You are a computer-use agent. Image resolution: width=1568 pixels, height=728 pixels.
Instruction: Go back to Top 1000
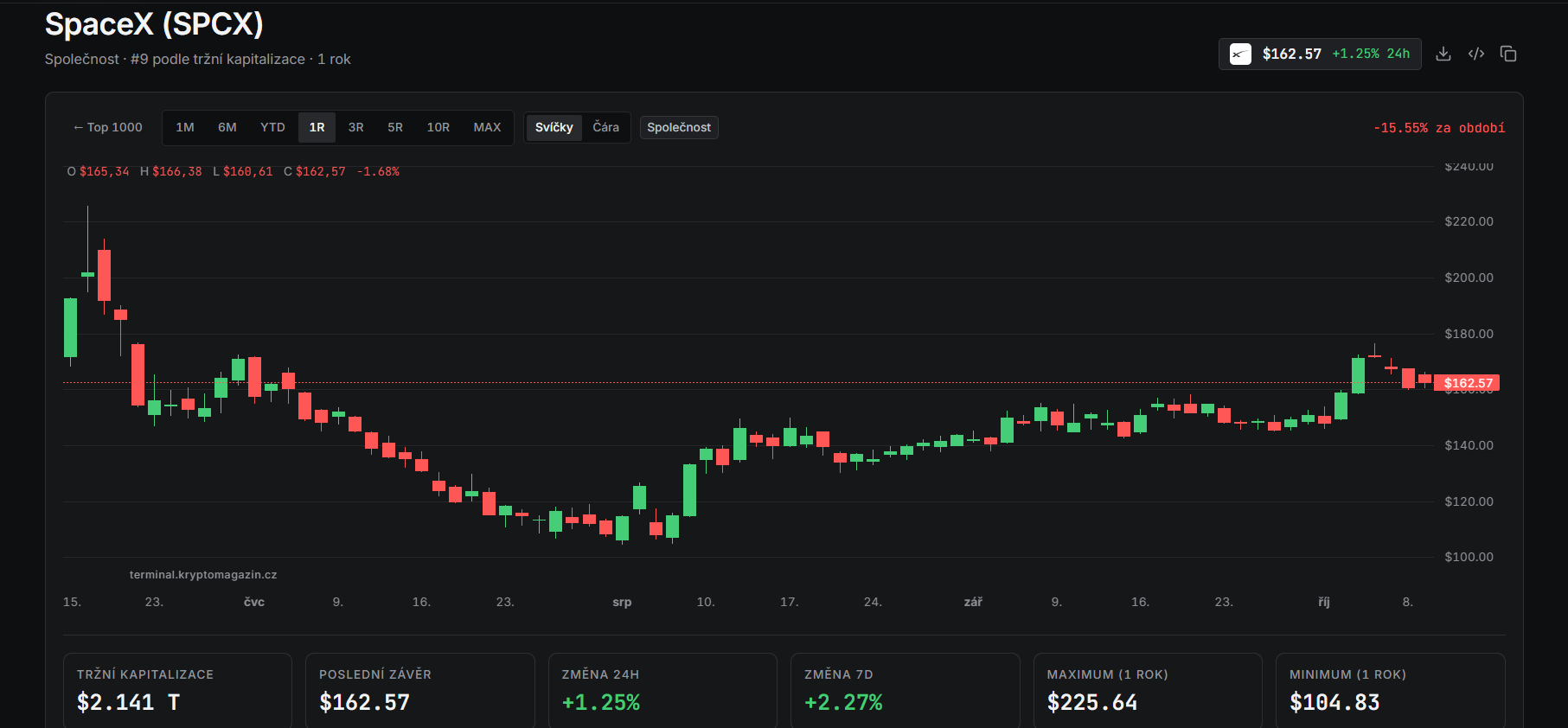[x=108, y=127]
